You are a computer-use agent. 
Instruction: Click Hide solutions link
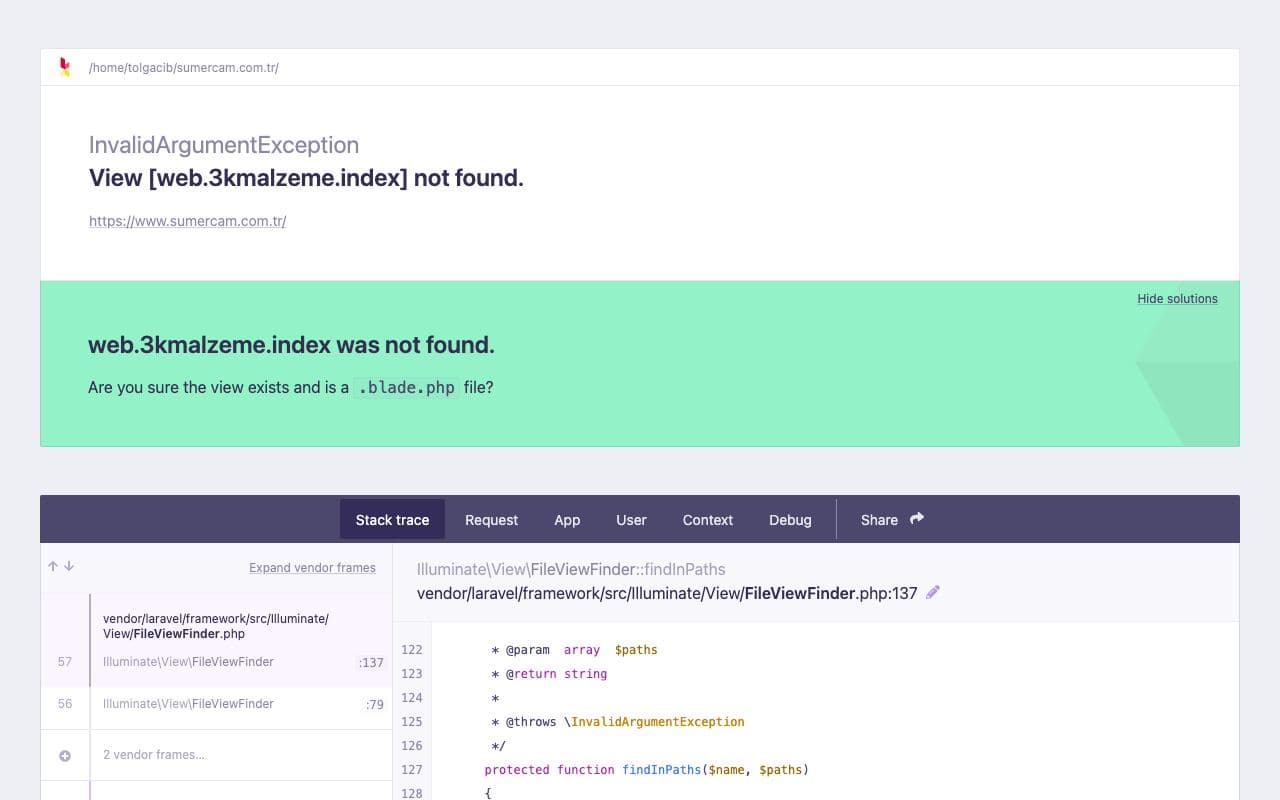1177,298
